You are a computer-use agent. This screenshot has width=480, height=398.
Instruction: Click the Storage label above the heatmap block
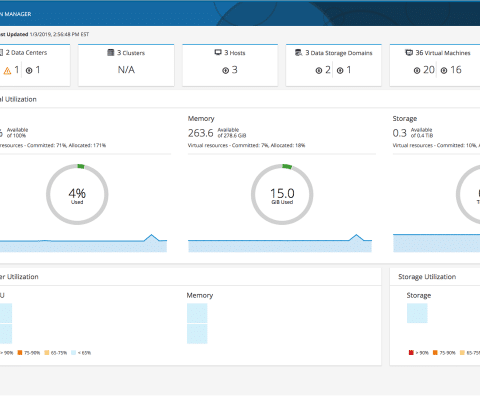(419, 295)
